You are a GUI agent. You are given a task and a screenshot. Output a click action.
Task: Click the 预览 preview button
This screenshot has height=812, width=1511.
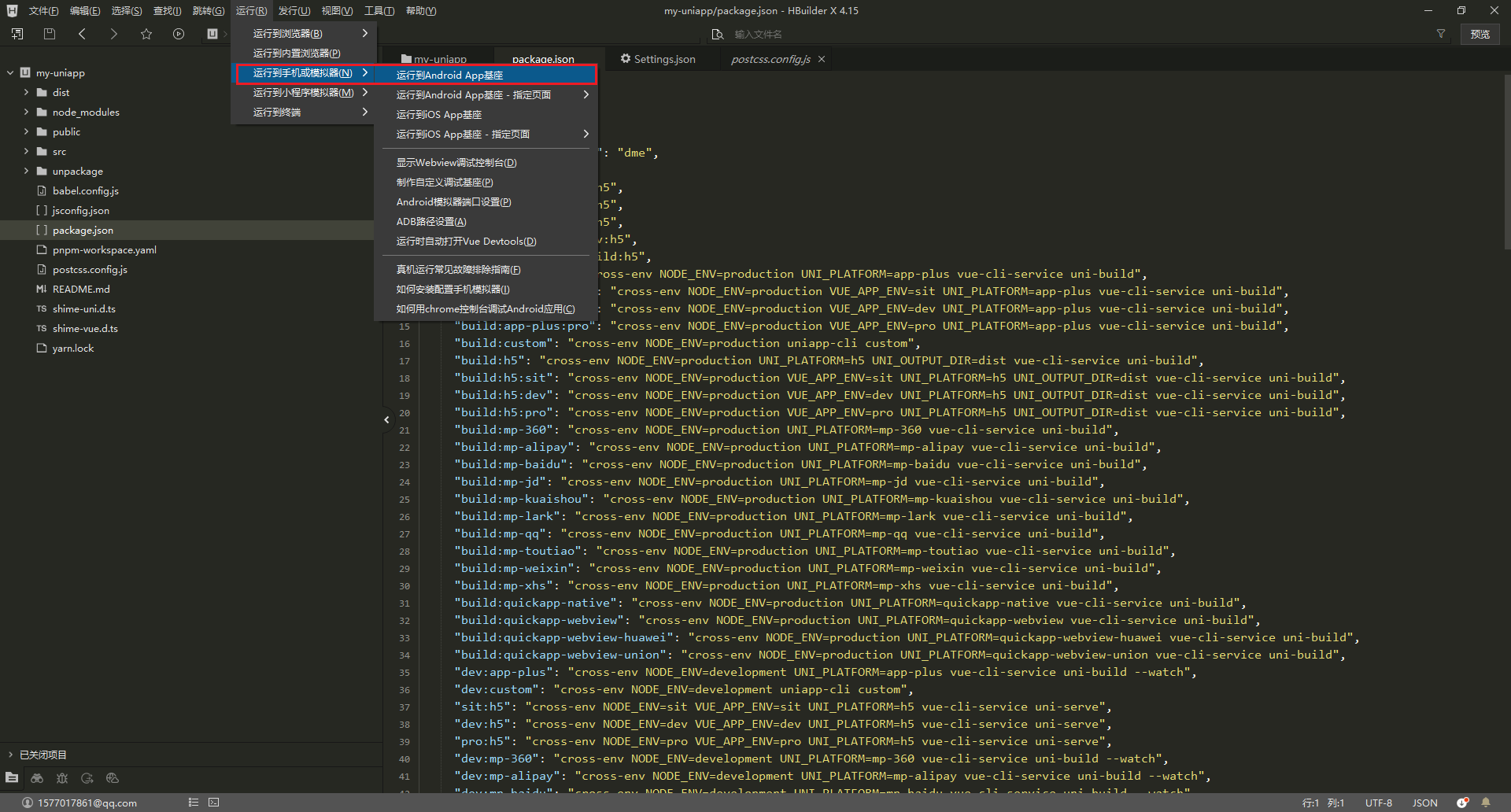tap(1480, 34)
